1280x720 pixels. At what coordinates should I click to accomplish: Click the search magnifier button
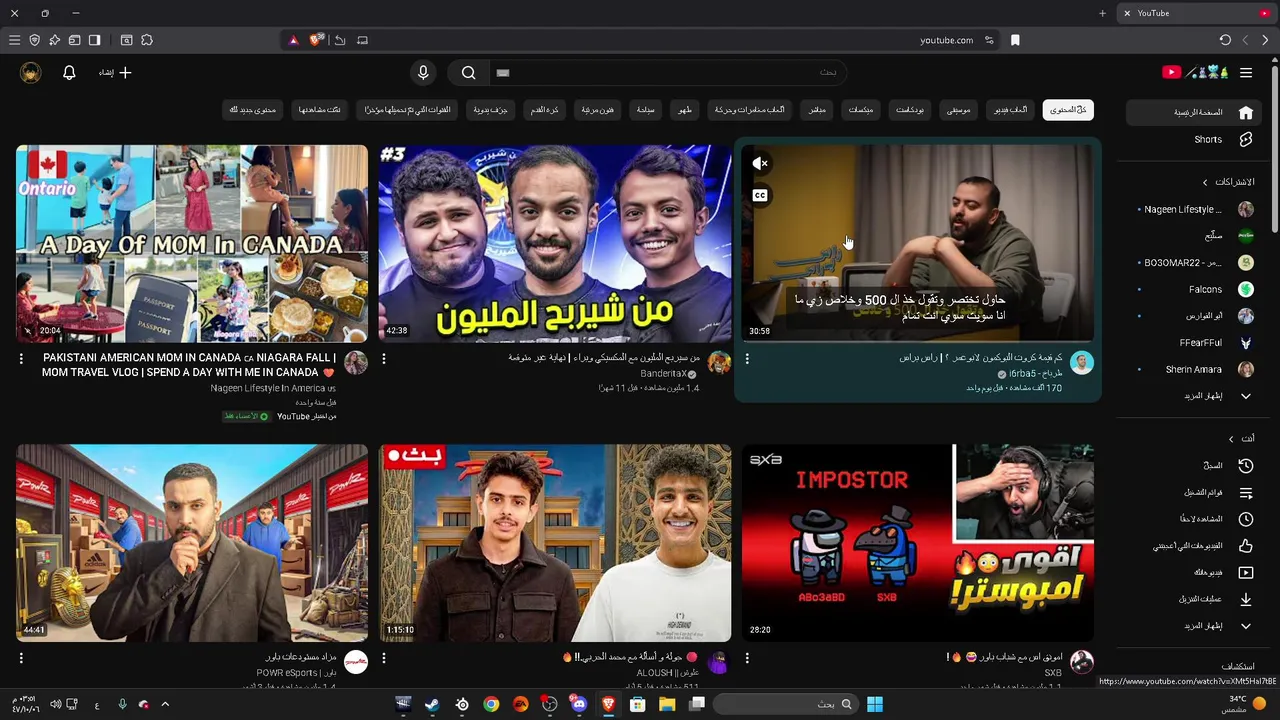[x=468, y=72]
